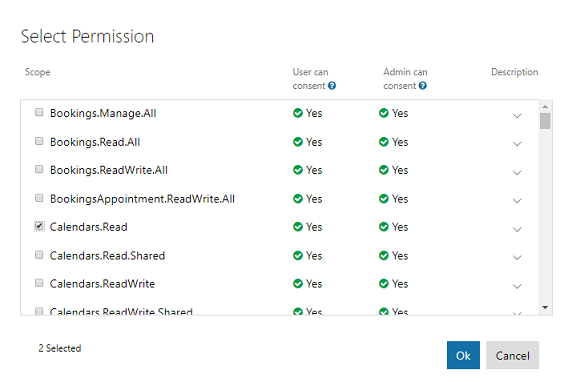
Task: Uncheck the Calendars.Read checkbox
Action: (39, 226)
